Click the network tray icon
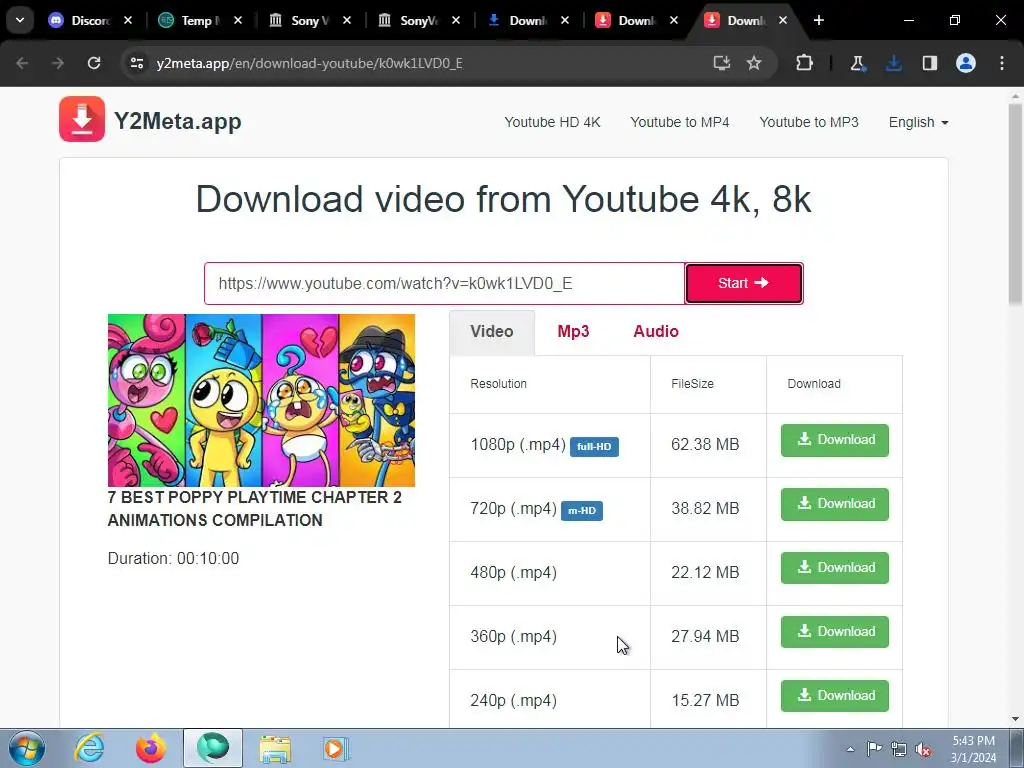Image resolution: width=1024 pixels, height=768 pixels. (899, 749)
